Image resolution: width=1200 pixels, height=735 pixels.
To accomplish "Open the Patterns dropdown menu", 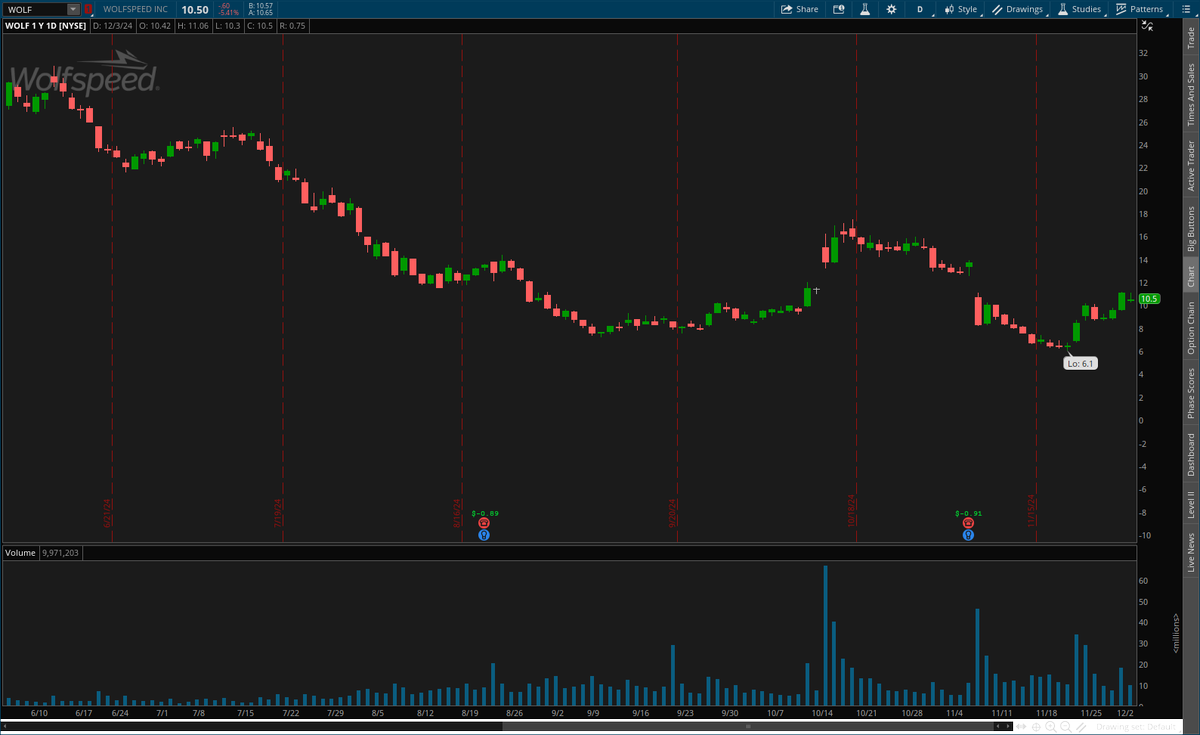I will click(x=1140, y=9).
